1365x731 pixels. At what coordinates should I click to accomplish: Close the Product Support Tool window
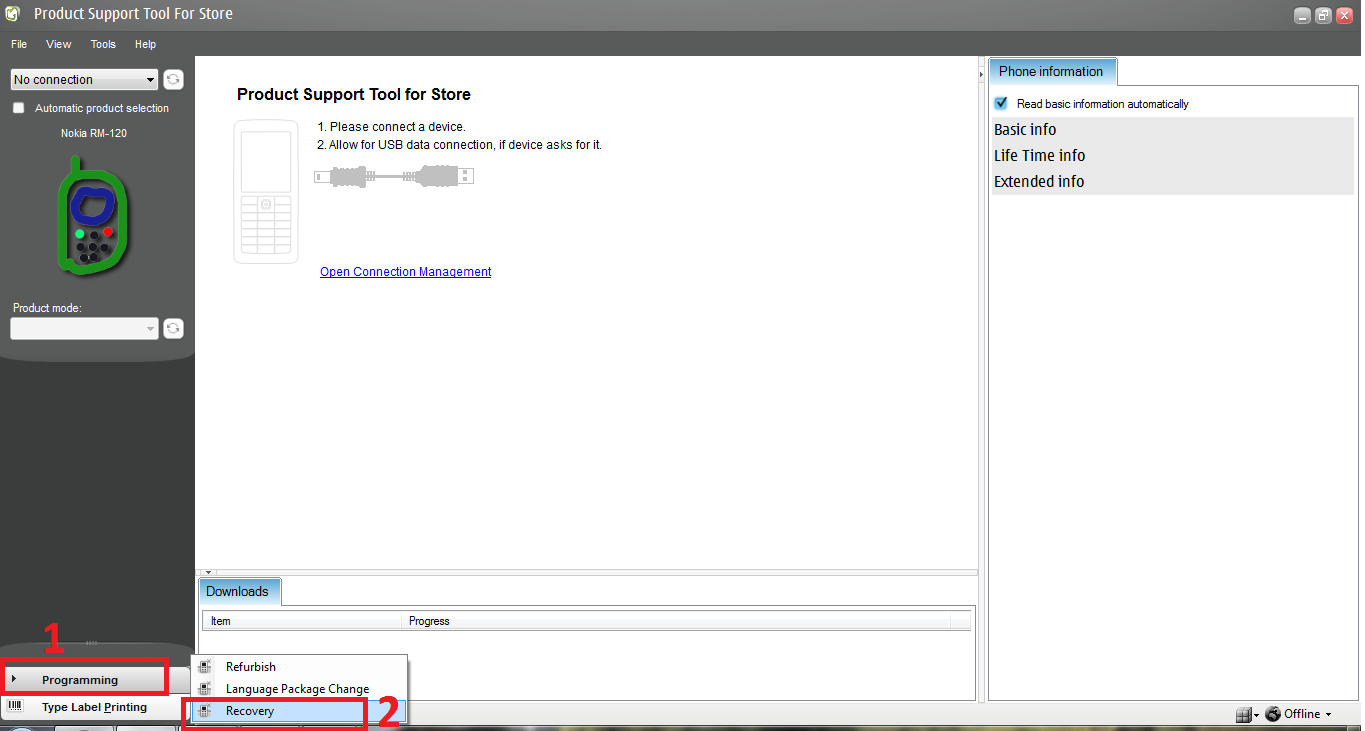coord(1345,16)
